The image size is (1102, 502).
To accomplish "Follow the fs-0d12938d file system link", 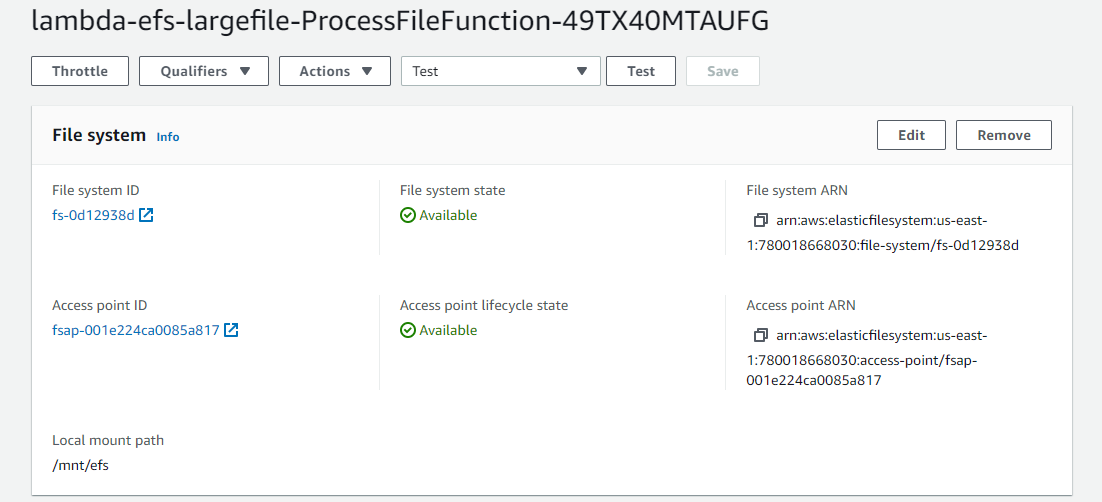I will 93,215.
